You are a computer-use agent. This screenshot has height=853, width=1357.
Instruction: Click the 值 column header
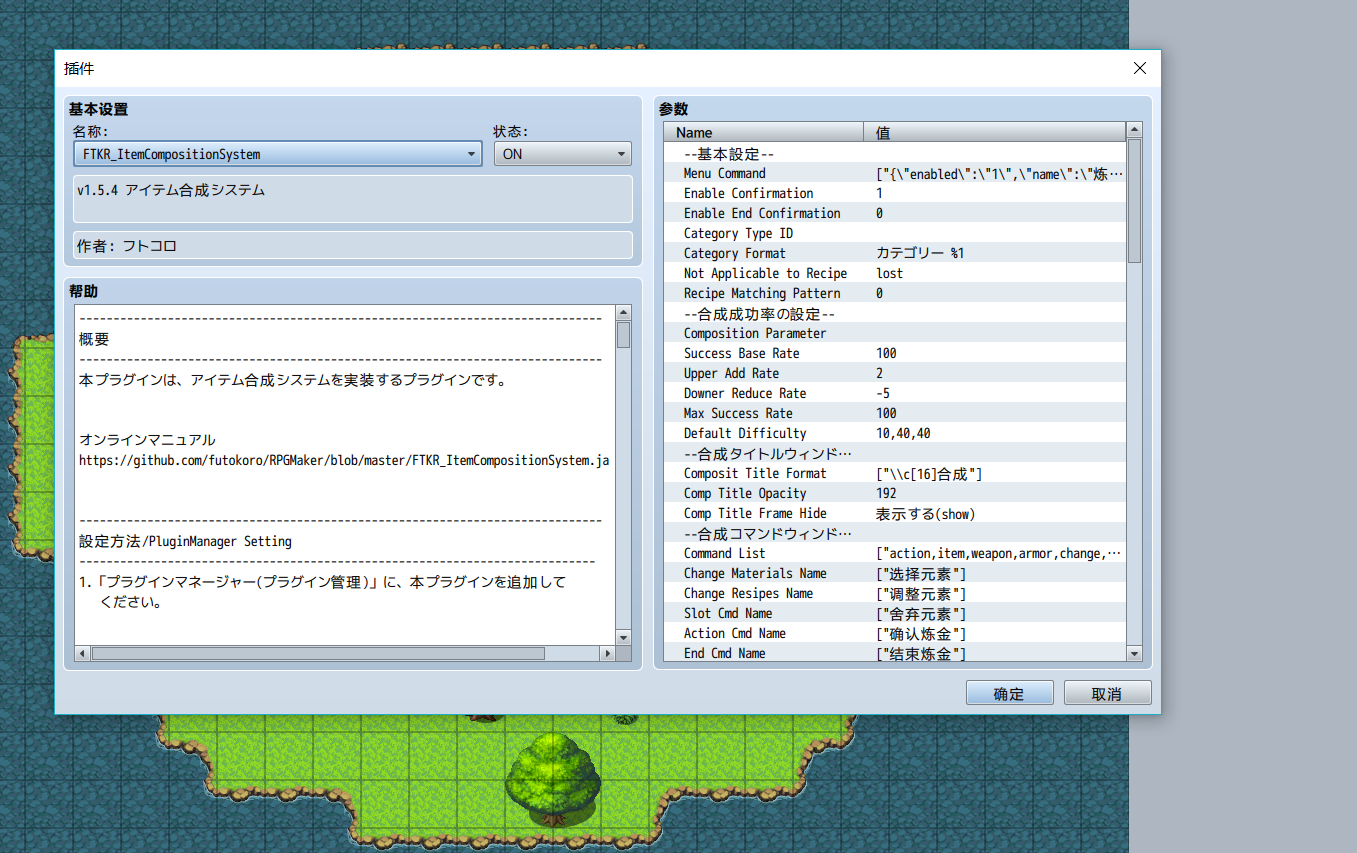tap(995, 132)
